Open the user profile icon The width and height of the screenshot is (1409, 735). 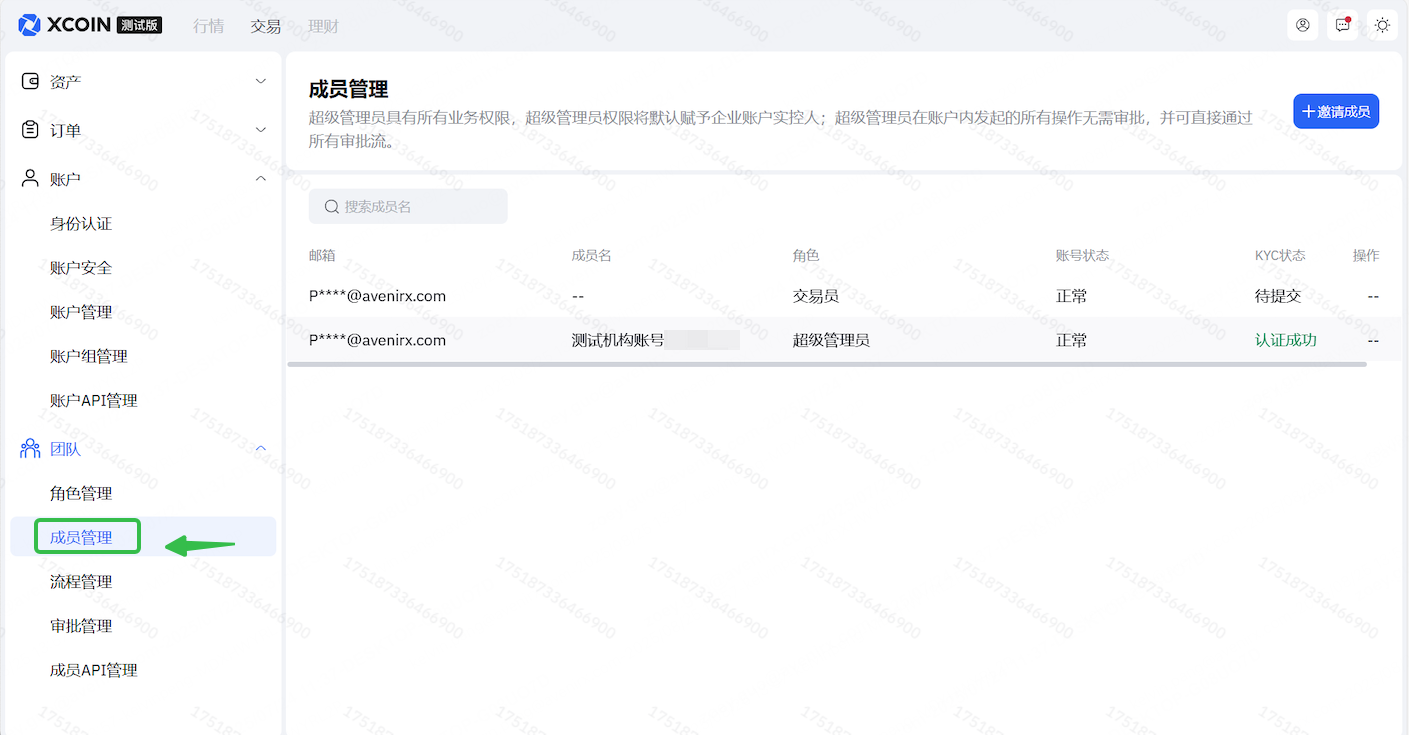(1302, 25)
